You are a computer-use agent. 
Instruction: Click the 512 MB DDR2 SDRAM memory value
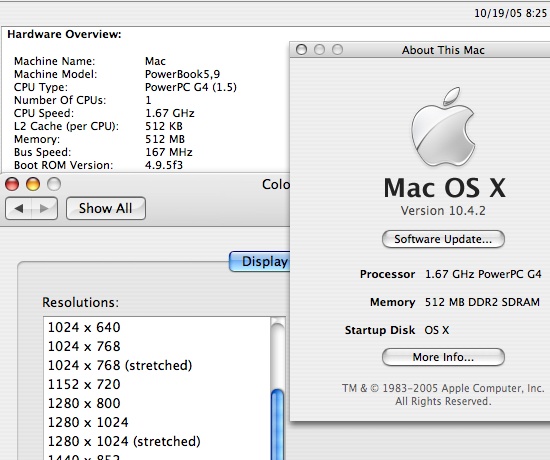pyautogui.click(x=482, y=302)
